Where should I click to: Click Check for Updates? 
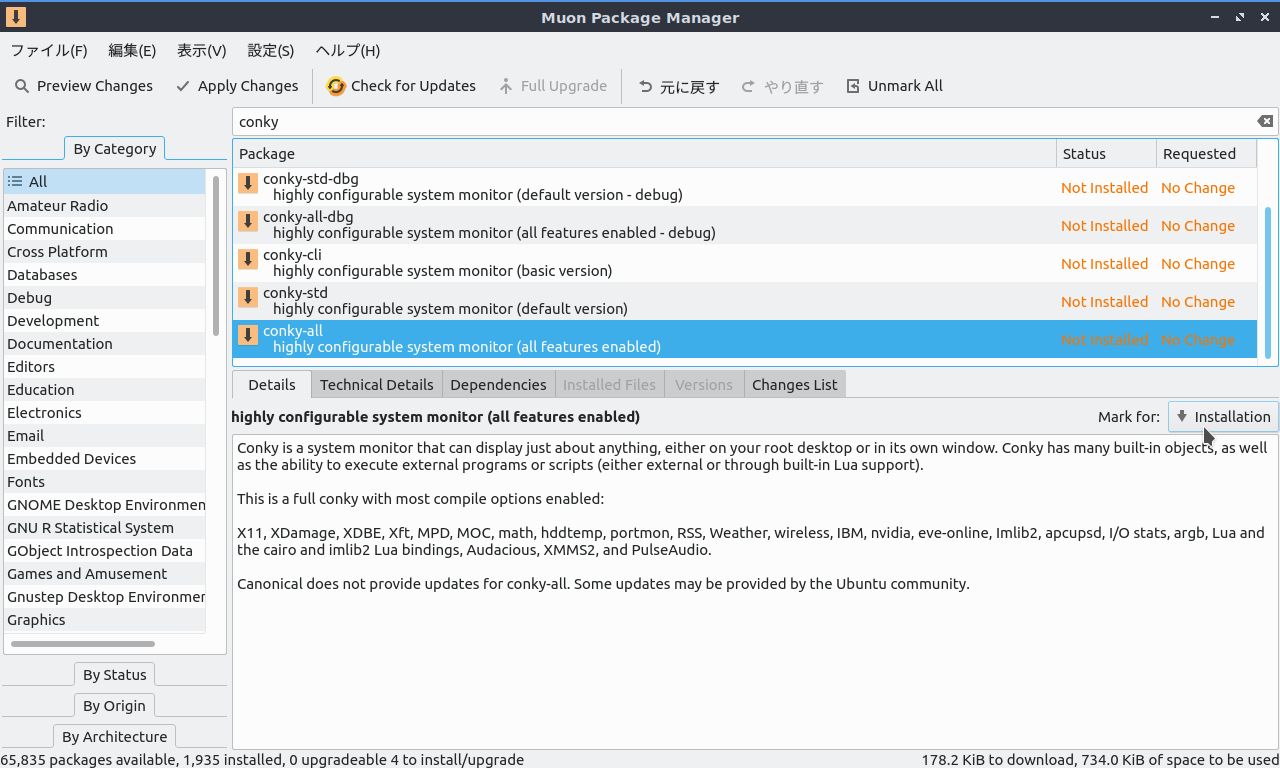(401, 86)
